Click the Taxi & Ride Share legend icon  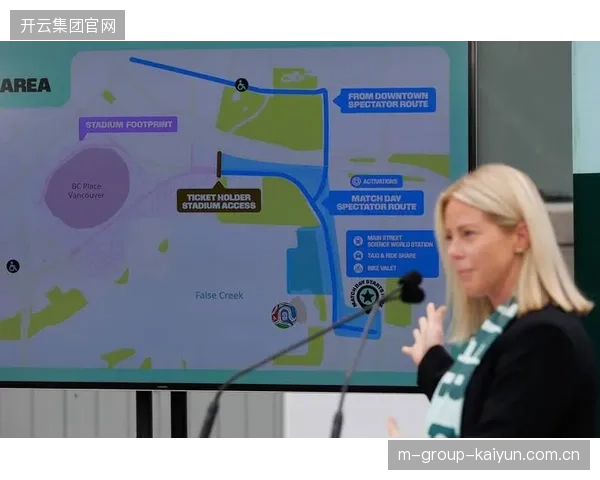(358, 255)
